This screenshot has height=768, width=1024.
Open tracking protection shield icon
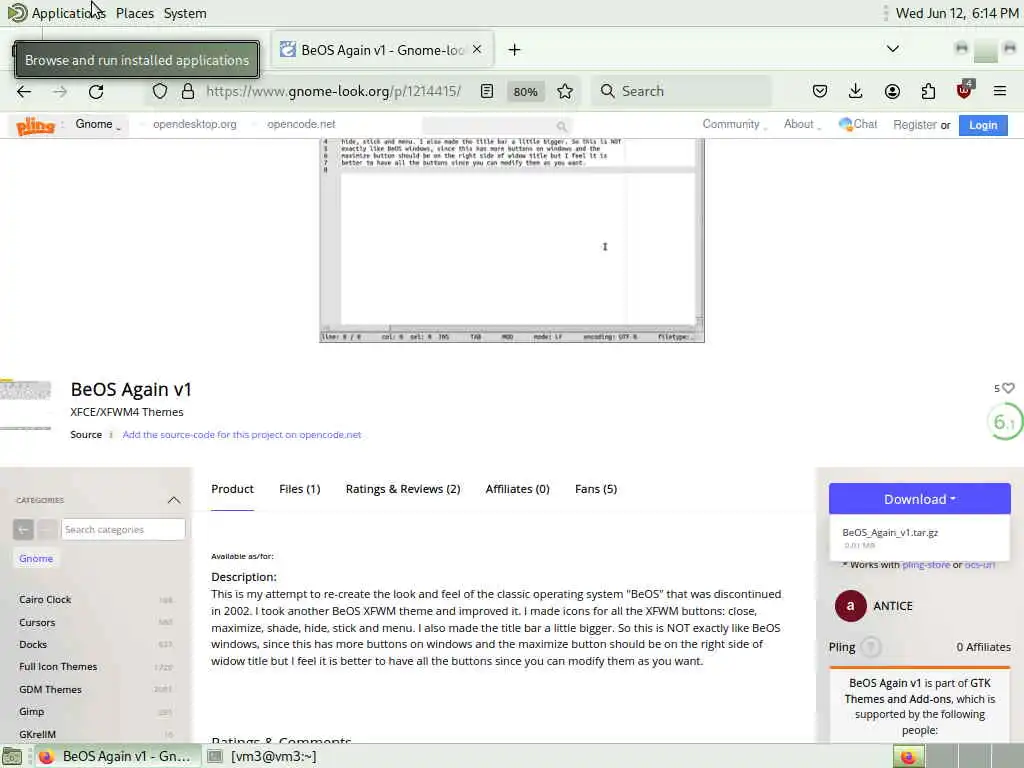click(160, 91)
